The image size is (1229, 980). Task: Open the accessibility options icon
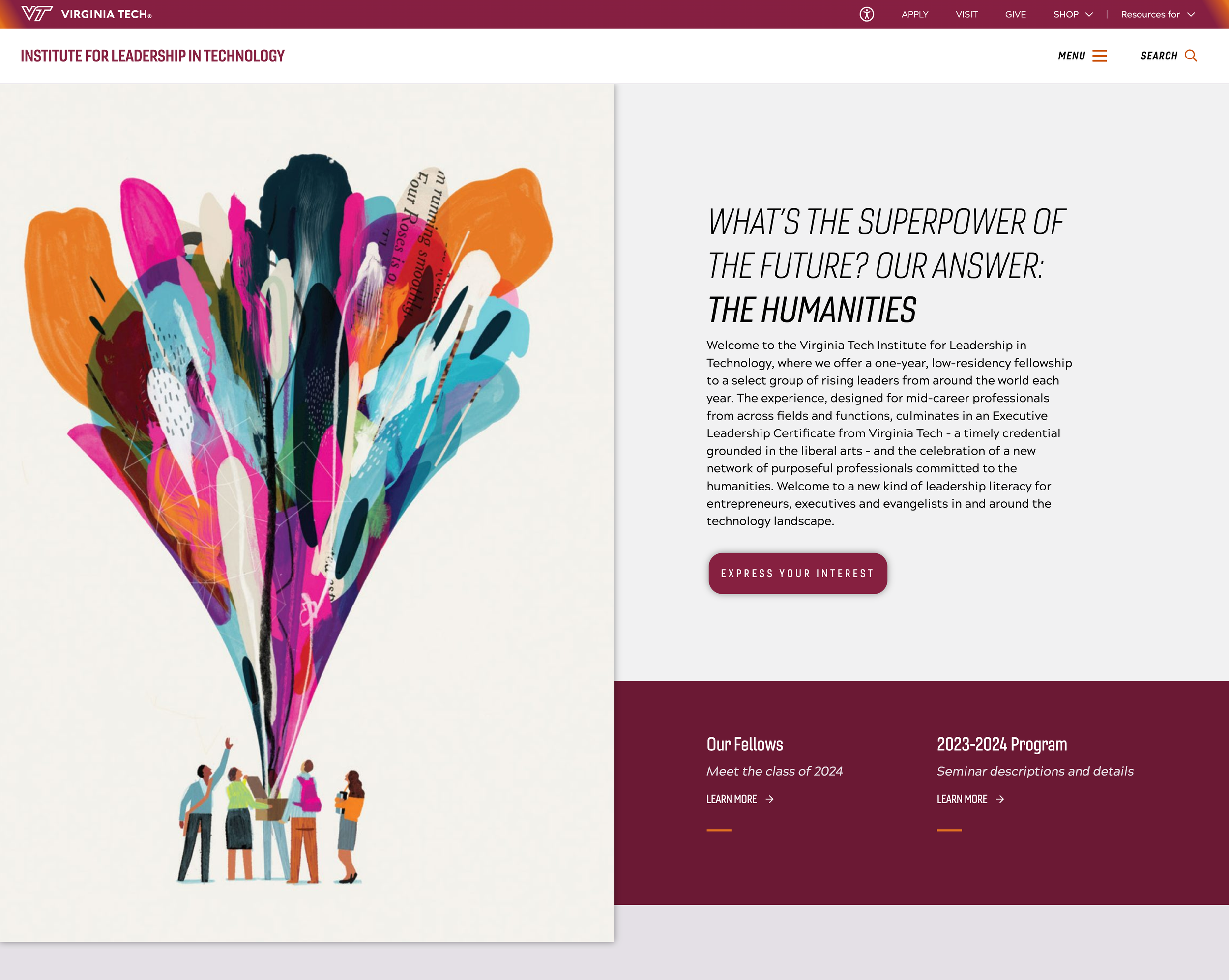(867, 14)
